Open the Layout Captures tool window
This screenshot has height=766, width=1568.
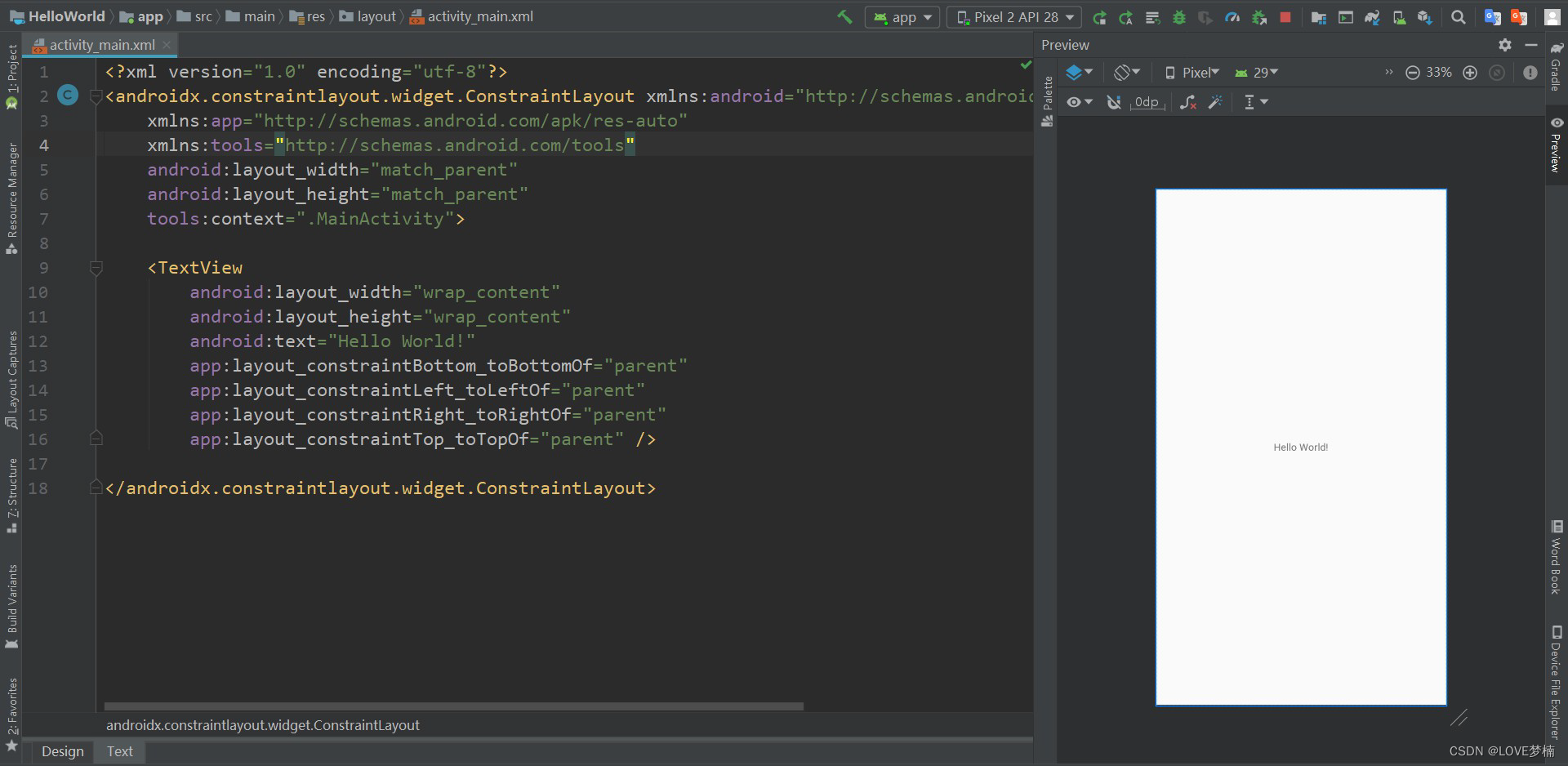point(11,379)
